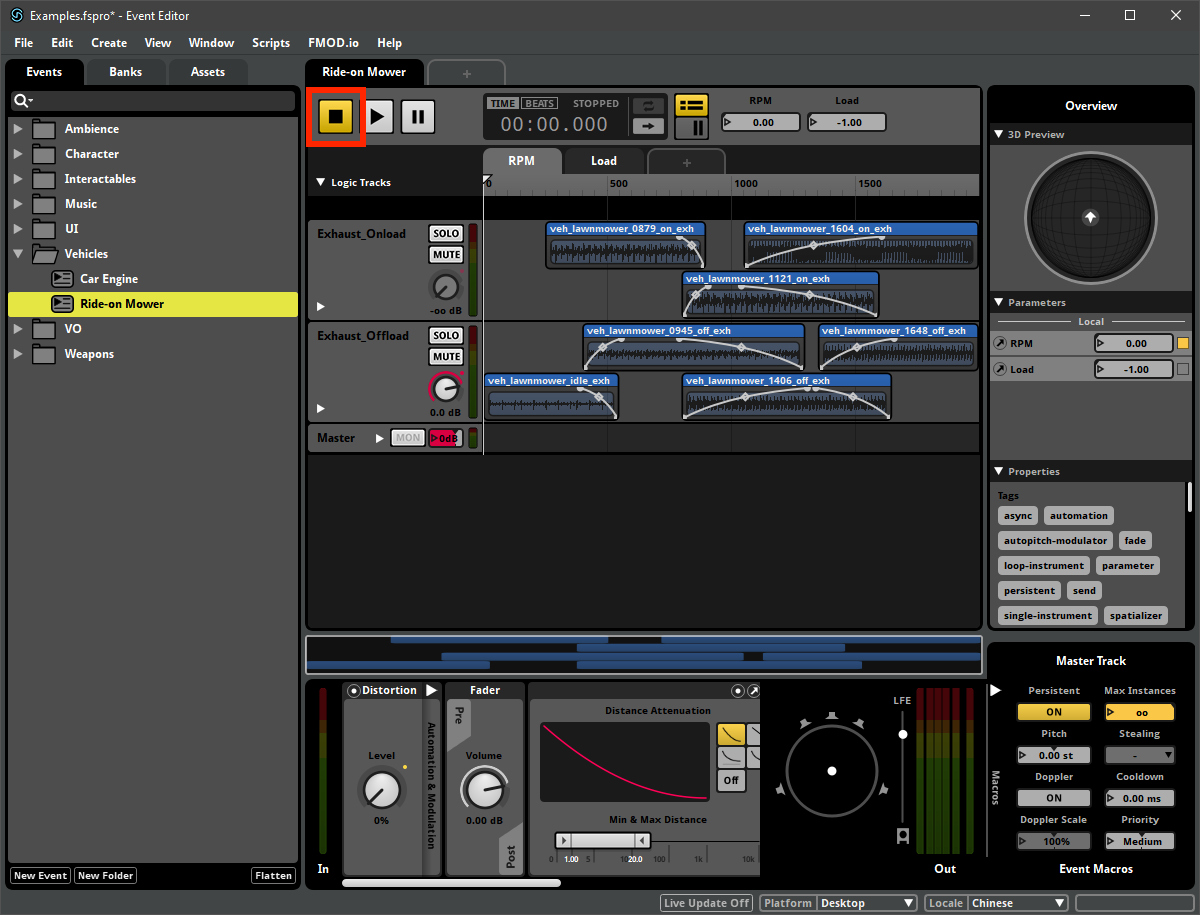Toggle the loop playback icon
This screenshot has width=1200, height=915.
pyautogui.click(x=648, y=104)
